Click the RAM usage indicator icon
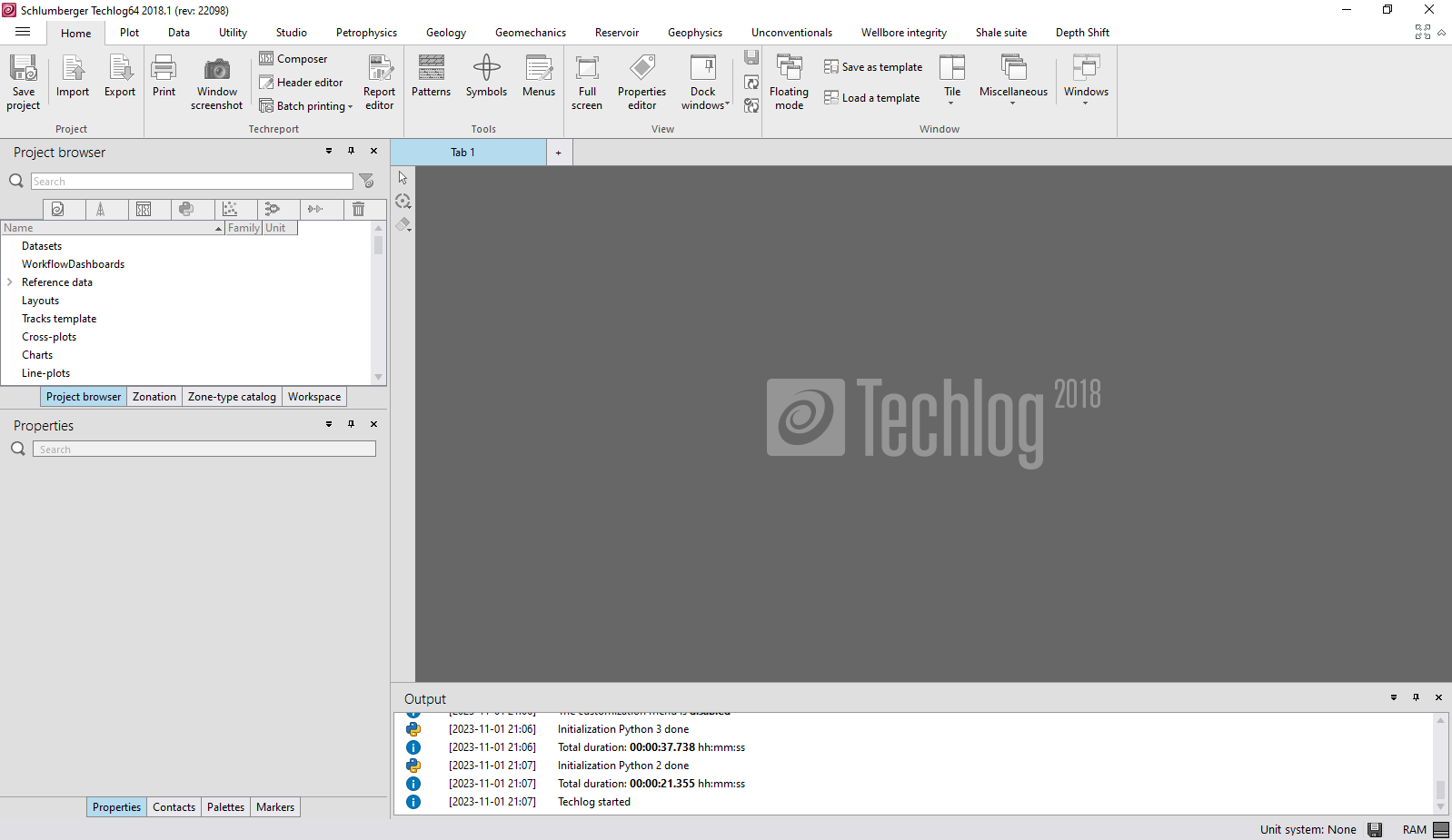 tap(1441, 830)
